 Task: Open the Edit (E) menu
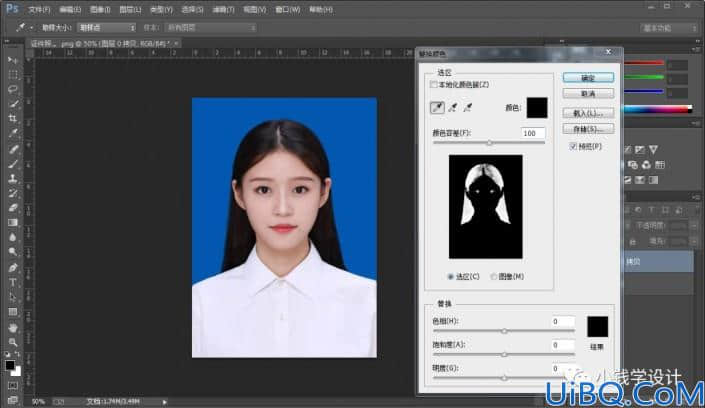(x=70, y=9)
